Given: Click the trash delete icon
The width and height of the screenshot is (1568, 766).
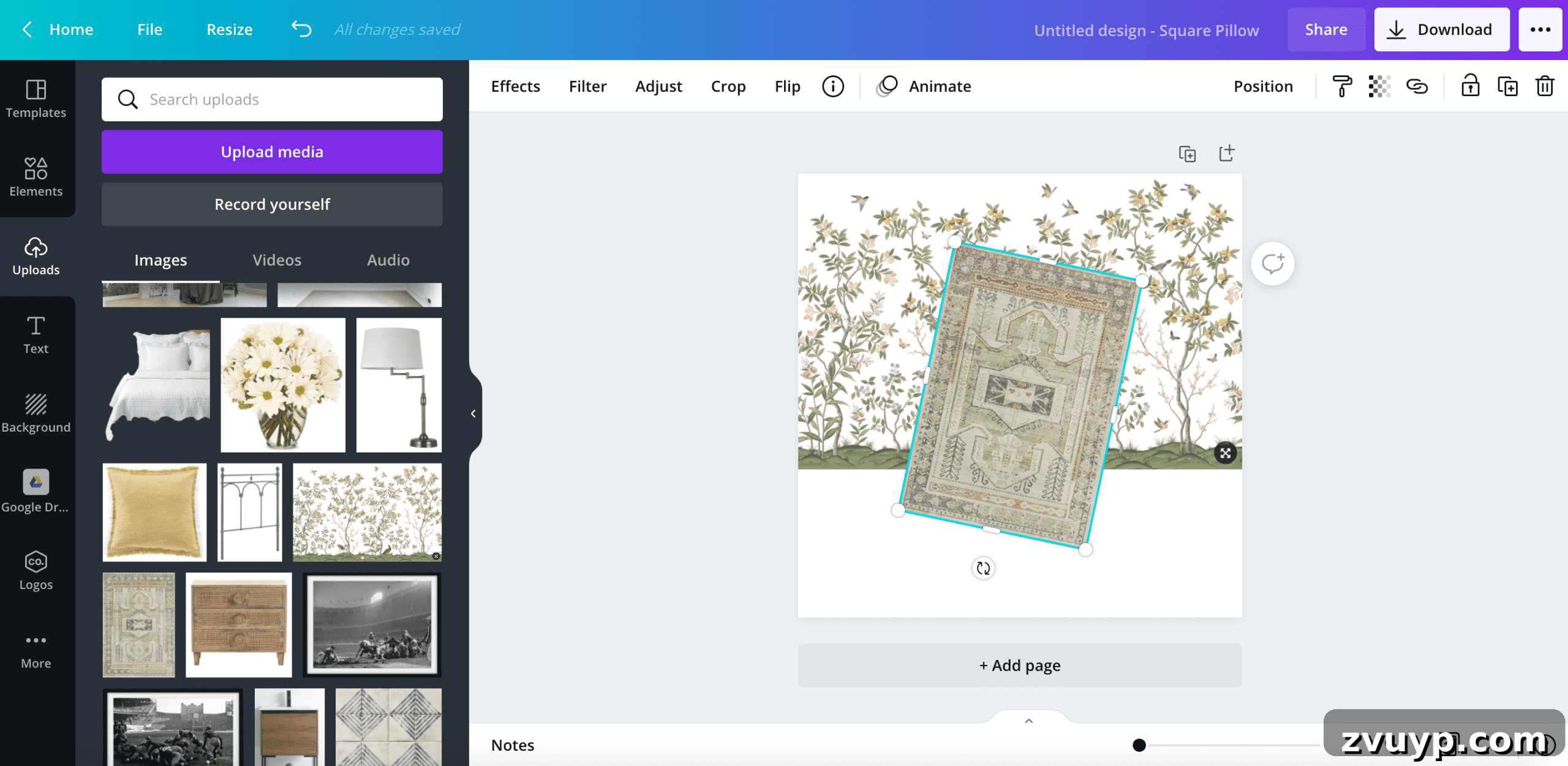Looking at the screenshot, I should 1545,86.
